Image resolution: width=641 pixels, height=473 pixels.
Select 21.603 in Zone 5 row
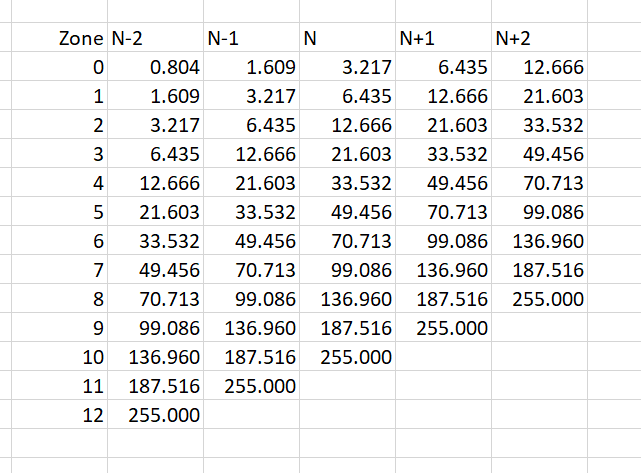pyautogui.click(x=156, y=211)
